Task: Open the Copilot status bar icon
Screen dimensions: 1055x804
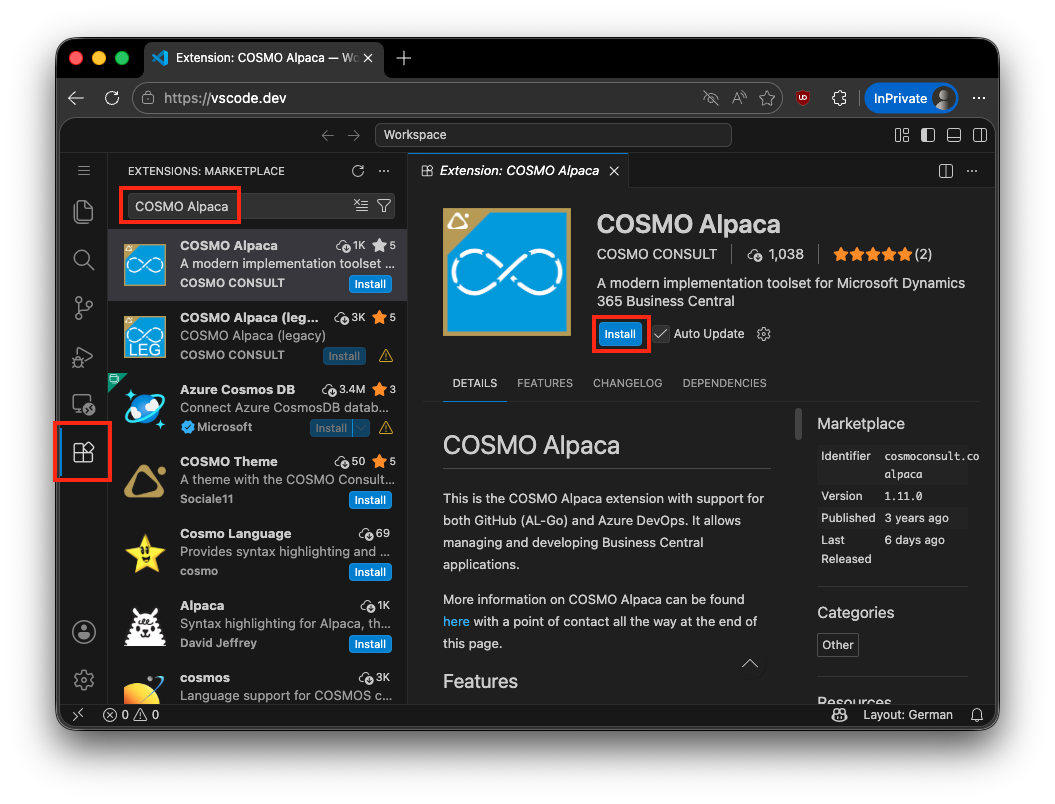Action: click(x=839, y=715)
